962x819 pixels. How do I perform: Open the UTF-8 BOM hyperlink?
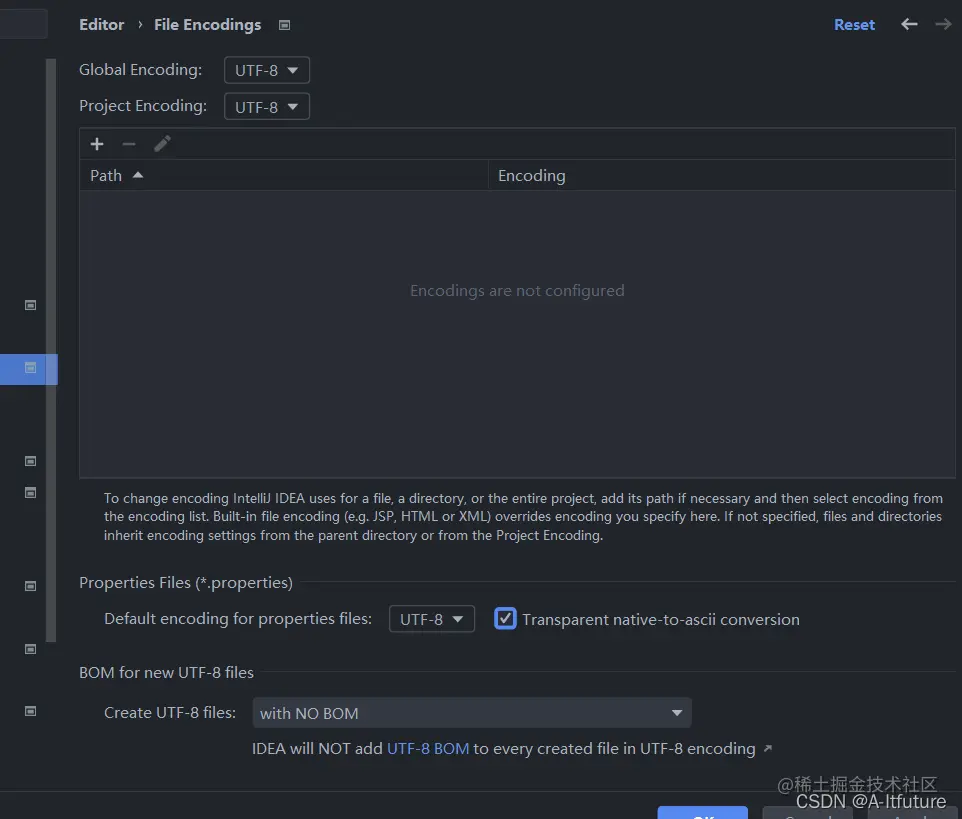pyautogui.click(x=428, y=748)
